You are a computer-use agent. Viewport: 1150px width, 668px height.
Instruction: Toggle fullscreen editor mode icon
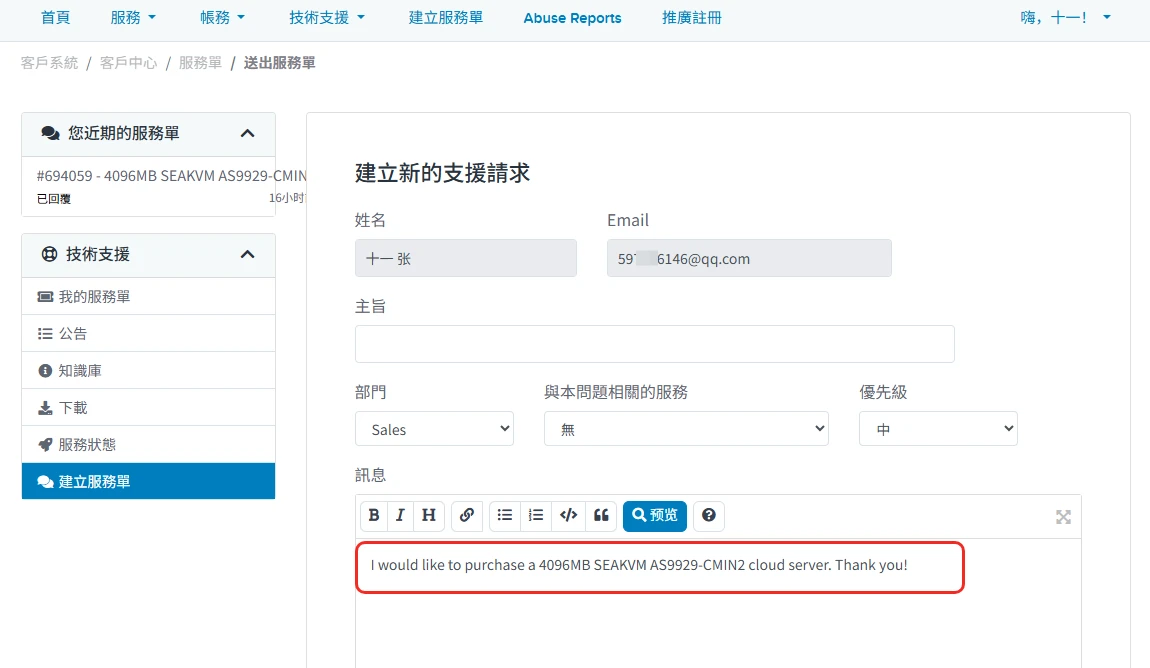pyautogui.click(x=1063, y=517)
